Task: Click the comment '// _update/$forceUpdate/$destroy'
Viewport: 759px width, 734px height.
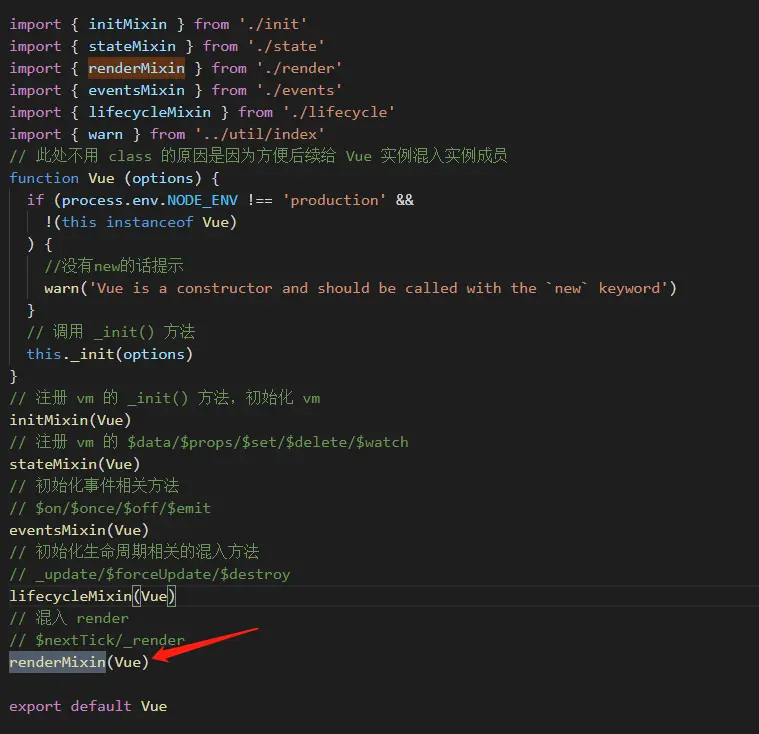Action: click(150, 574)
